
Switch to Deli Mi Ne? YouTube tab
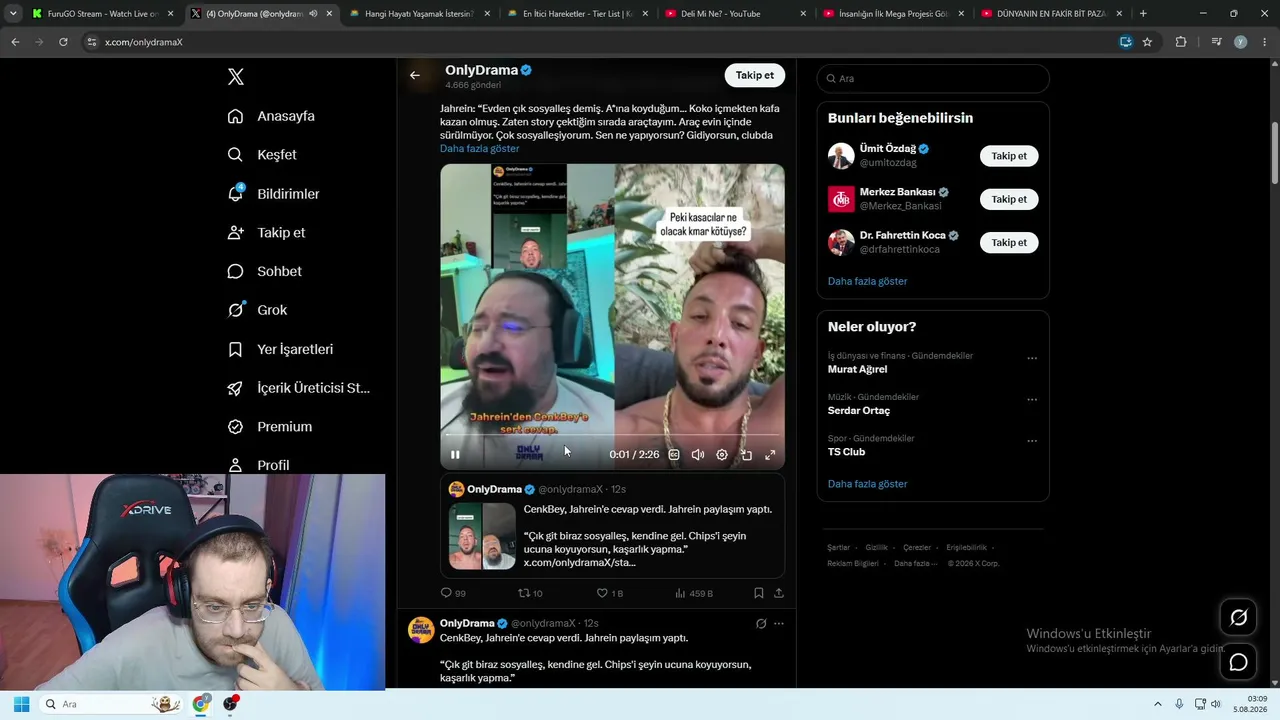click(735, 14)
